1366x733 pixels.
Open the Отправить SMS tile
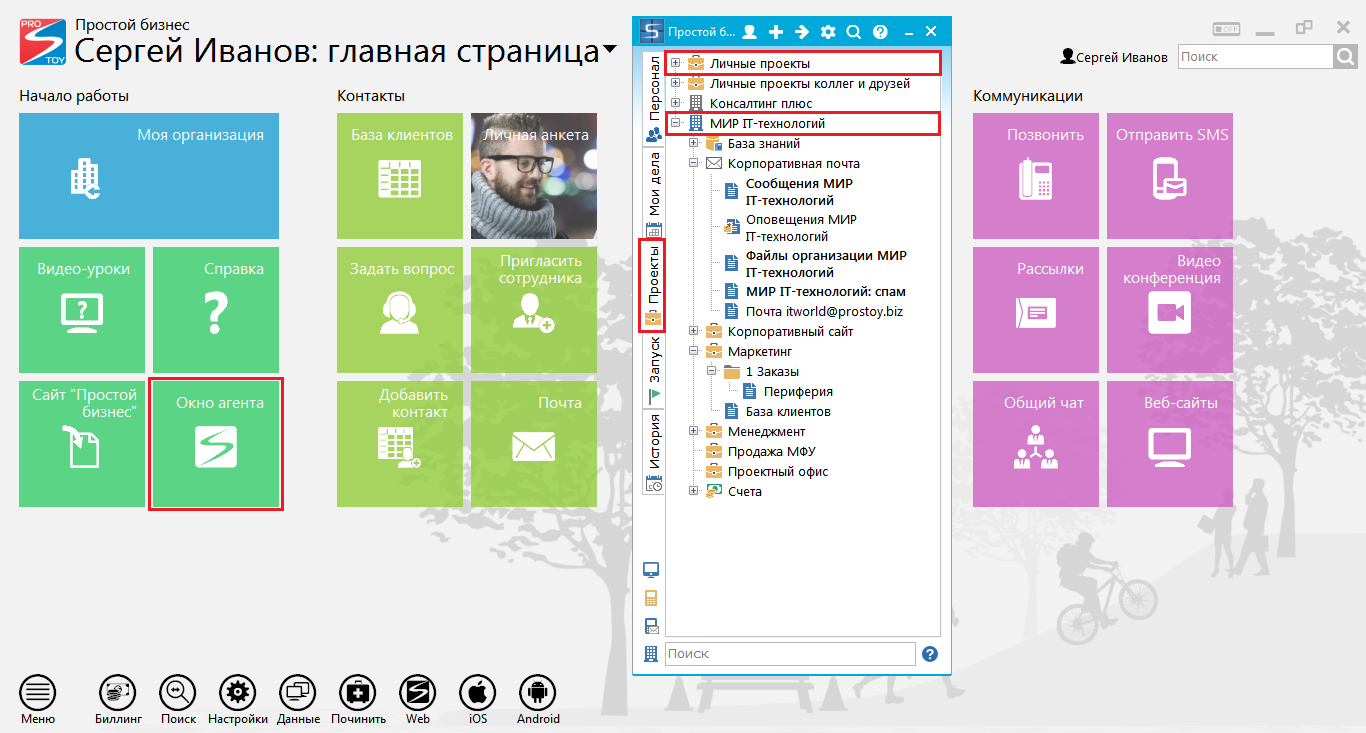(1170, 176)
